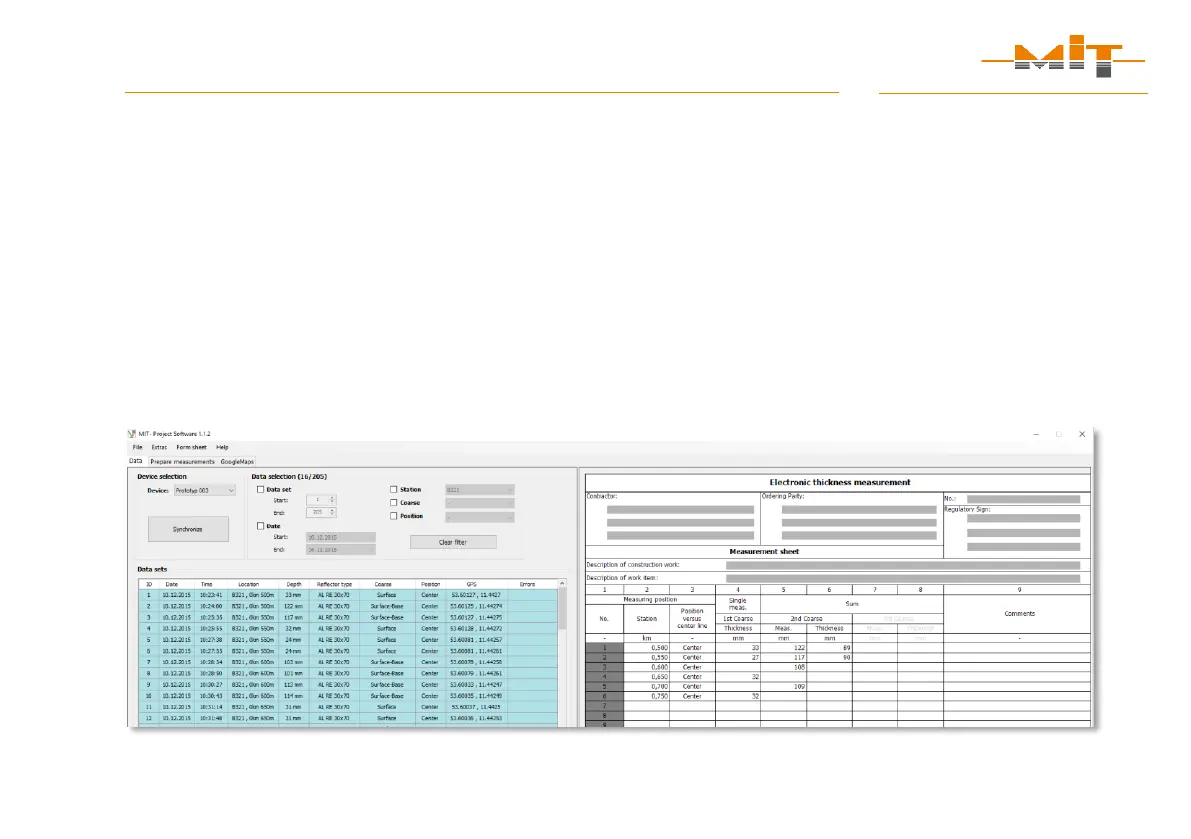
Task: Click station cell 0,500 in measurement sheet
Action: point(646,648)
